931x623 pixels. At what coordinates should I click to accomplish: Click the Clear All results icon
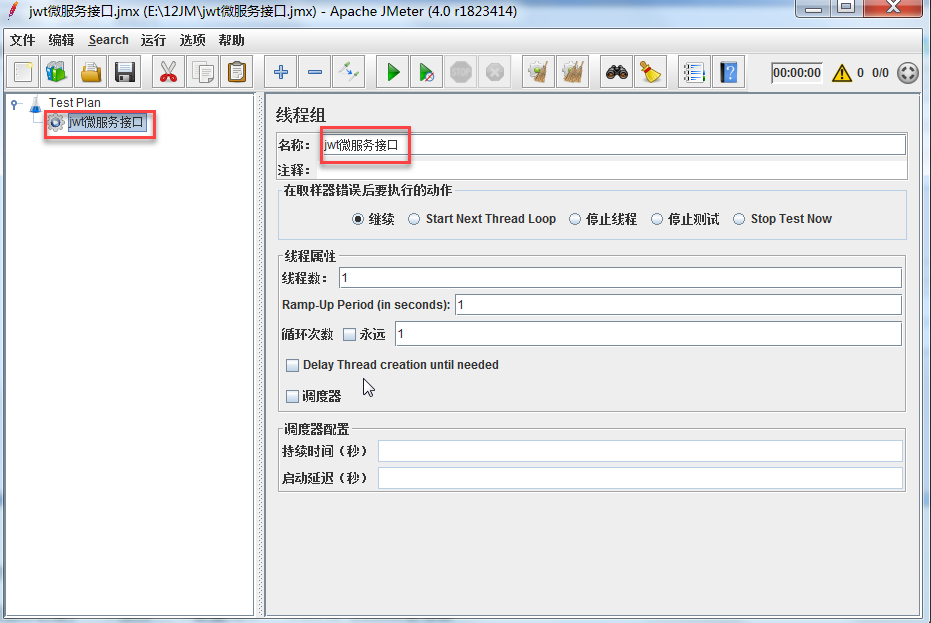(572, 72)
